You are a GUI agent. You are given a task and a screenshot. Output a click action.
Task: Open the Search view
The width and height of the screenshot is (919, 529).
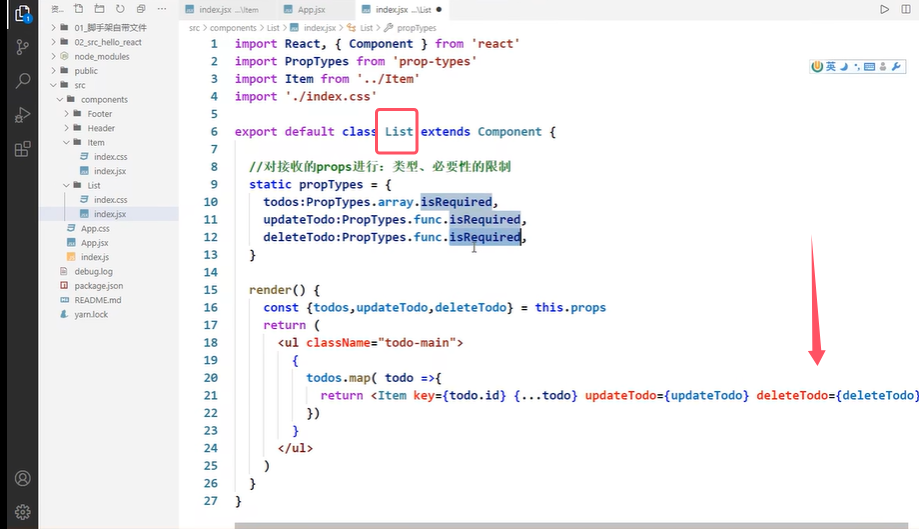[22, 80]
